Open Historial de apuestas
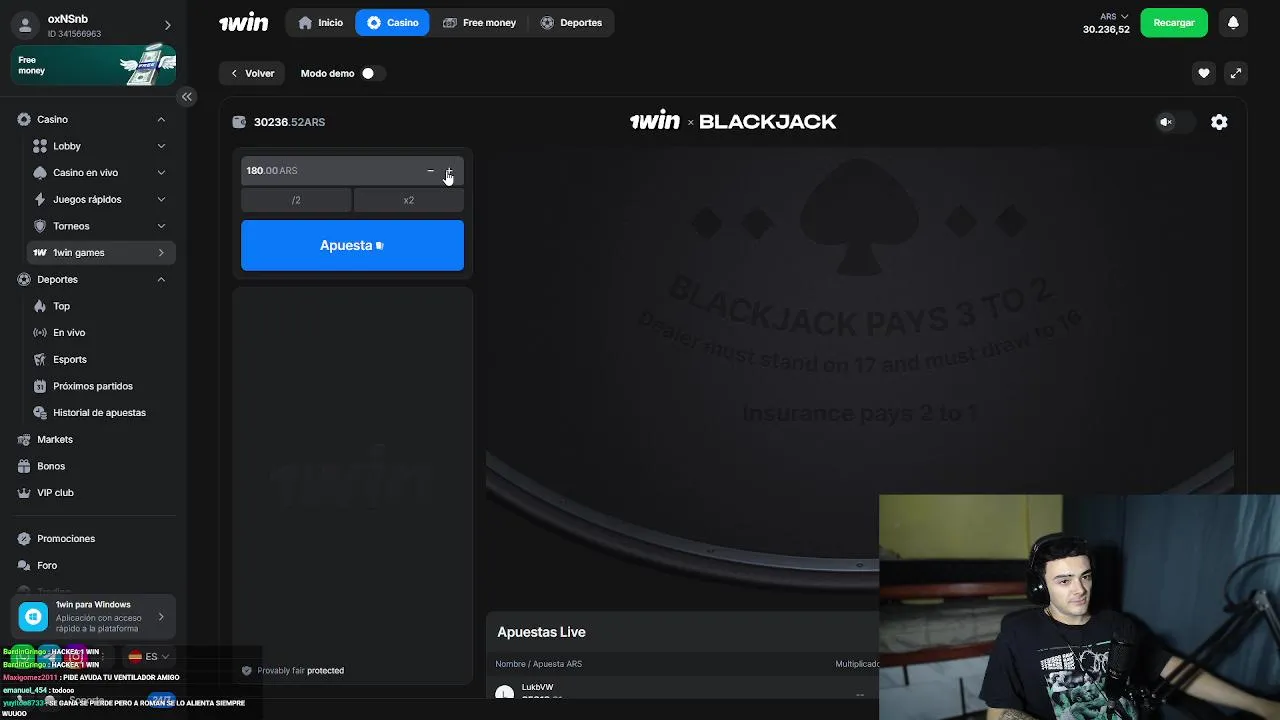 click(x=100, y=413)
